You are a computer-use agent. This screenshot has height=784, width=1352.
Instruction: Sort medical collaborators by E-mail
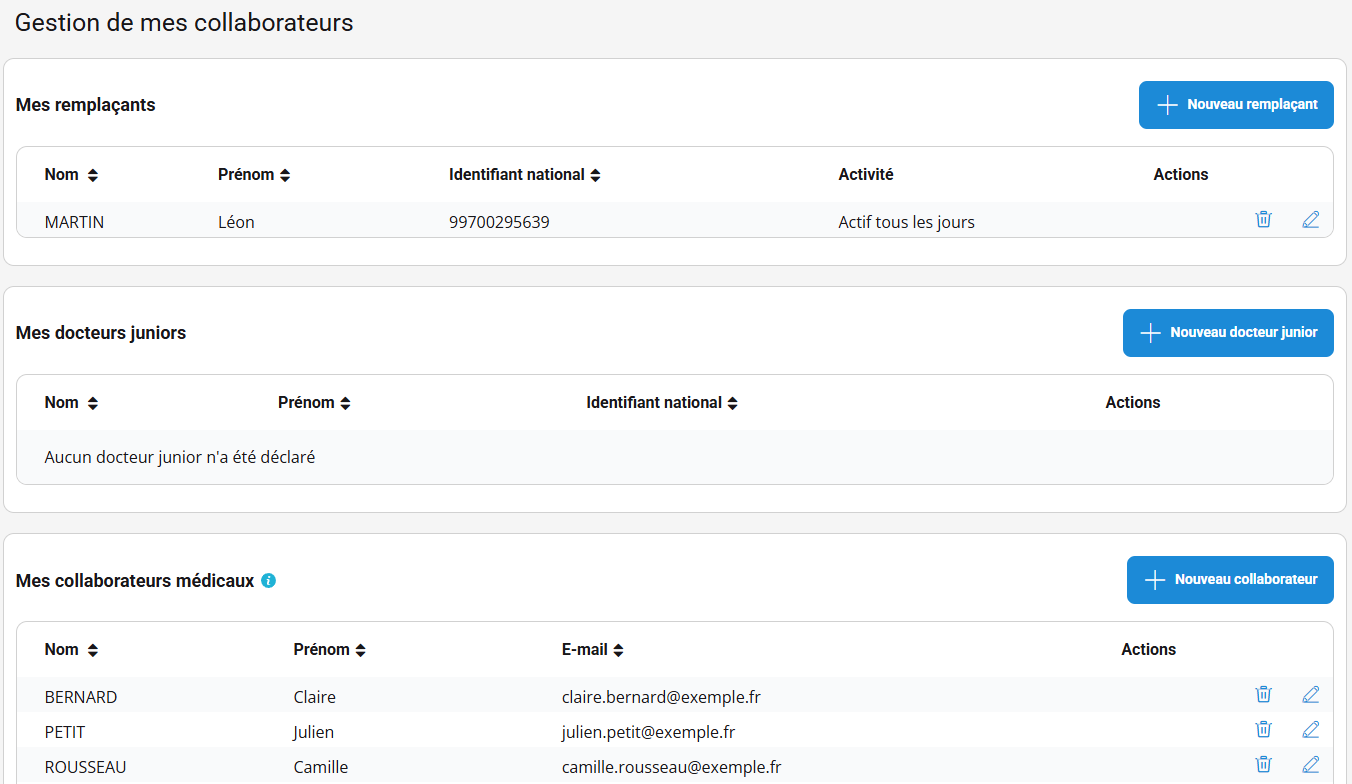point(619,650)
